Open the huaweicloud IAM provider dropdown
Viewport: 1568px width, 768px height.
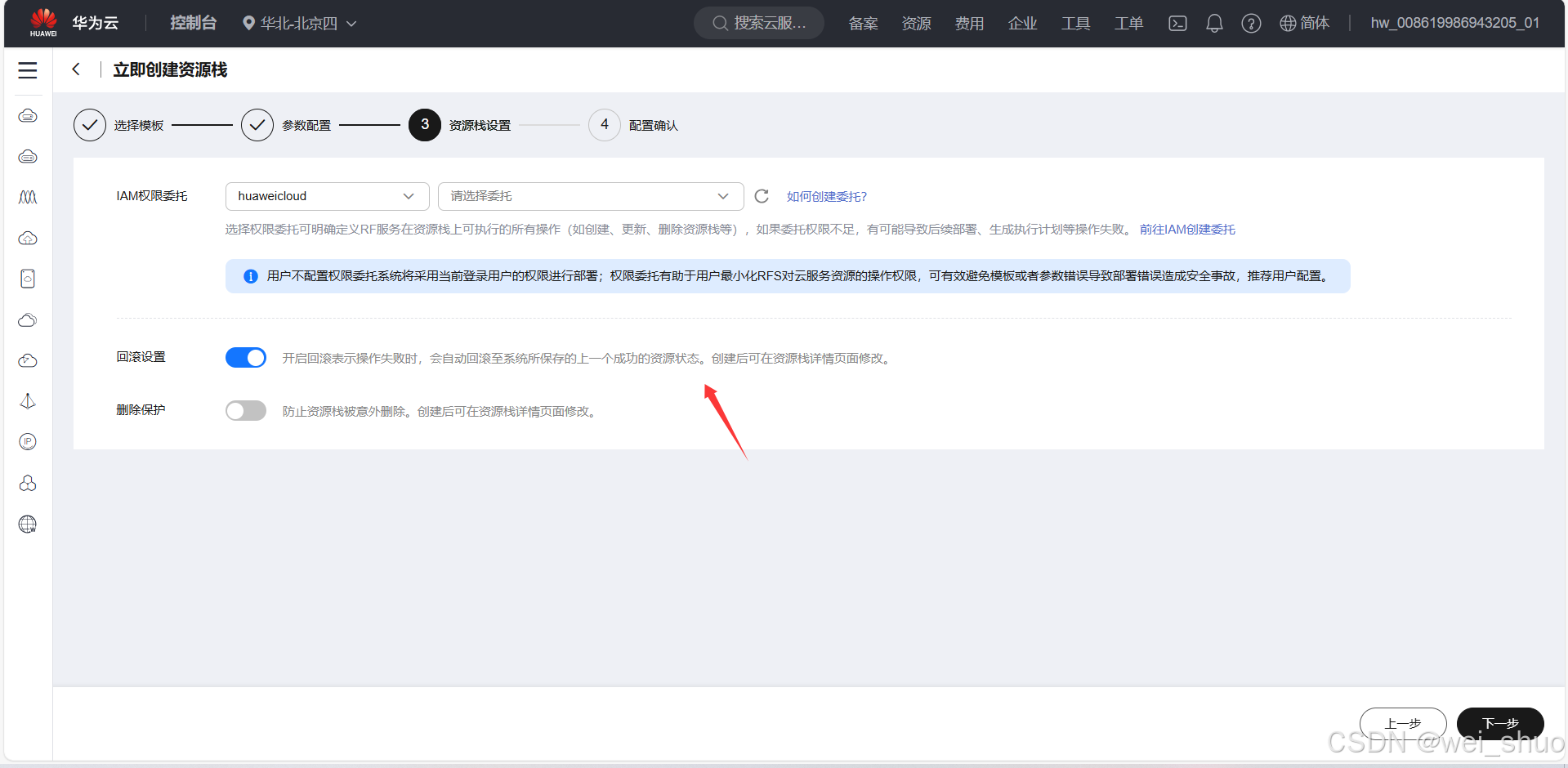[327, 196]
